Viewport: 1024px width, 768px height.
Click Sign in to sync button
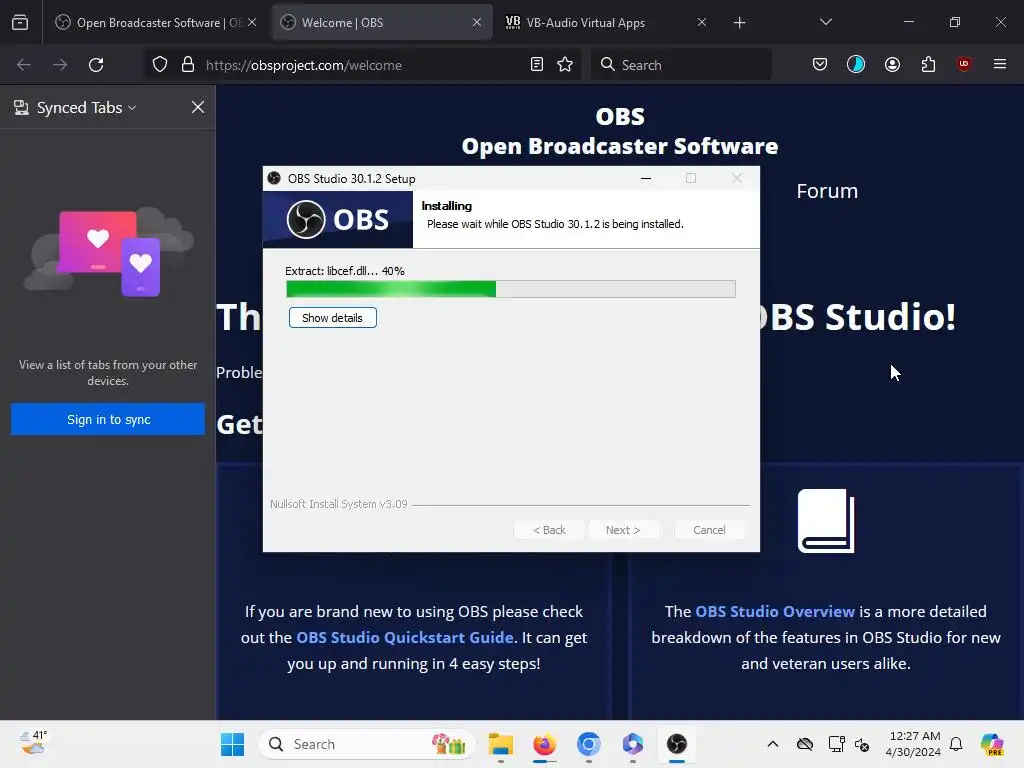click(108, 419)
